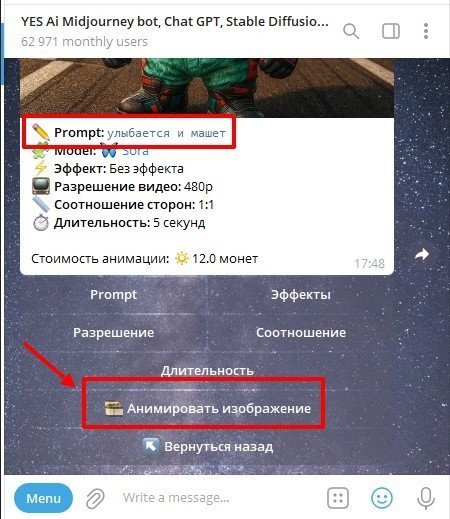Select the Prompt inline button
The width and height of the screenshot is (450, 519).
[x=114, y=295]
